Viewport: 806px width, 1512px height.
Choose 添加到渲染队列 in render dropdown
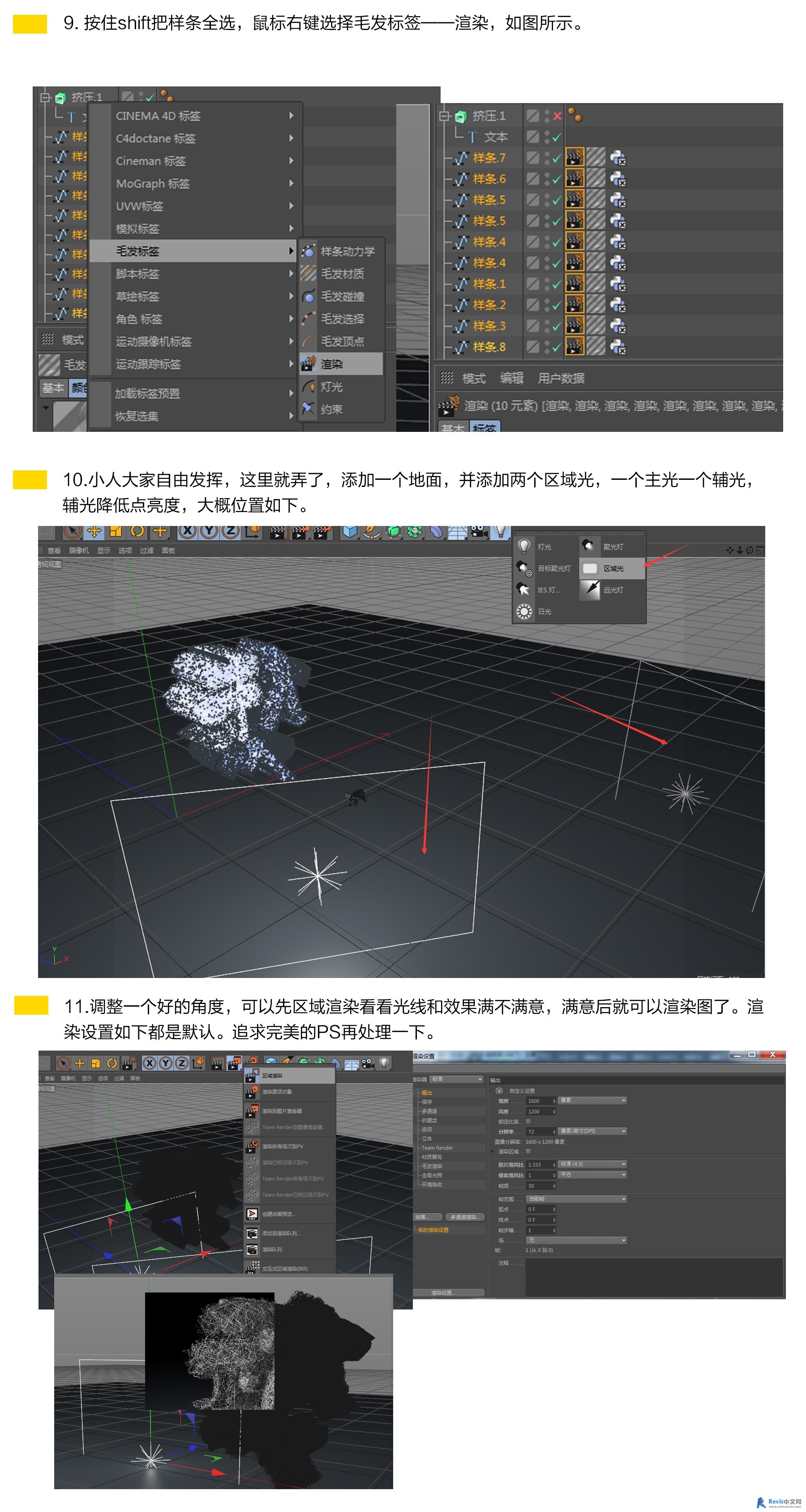tap(290, 1233)
